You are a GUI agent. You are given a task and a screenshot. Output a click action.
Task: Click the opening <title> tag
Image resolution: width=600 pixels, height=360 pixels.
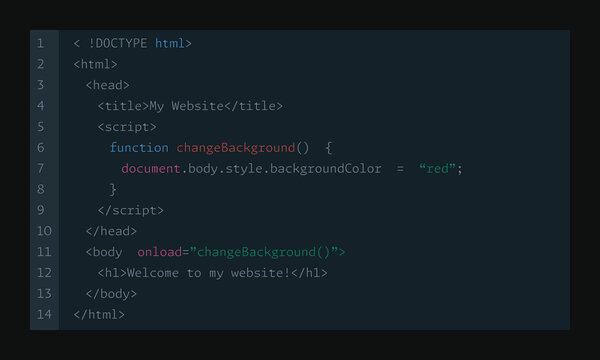pos(123,106)
